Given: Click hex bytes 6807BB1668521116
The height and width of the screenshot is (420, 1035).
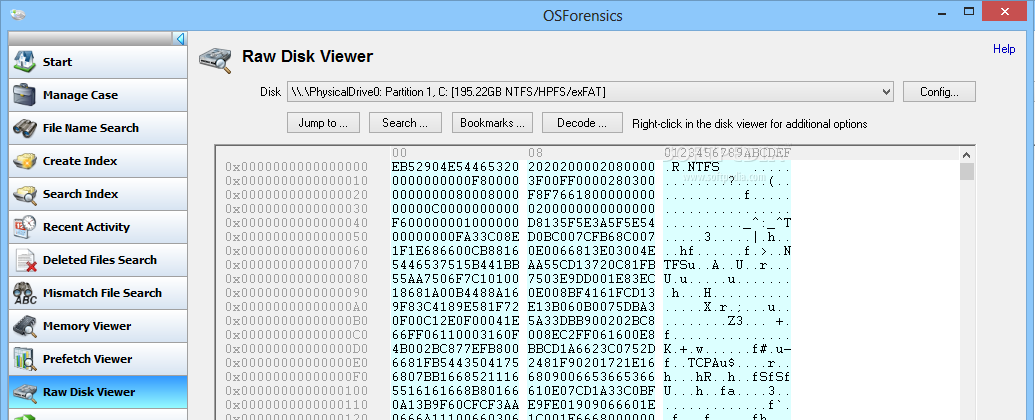Looking at the screenshot, I should click(x=455, y=376).
